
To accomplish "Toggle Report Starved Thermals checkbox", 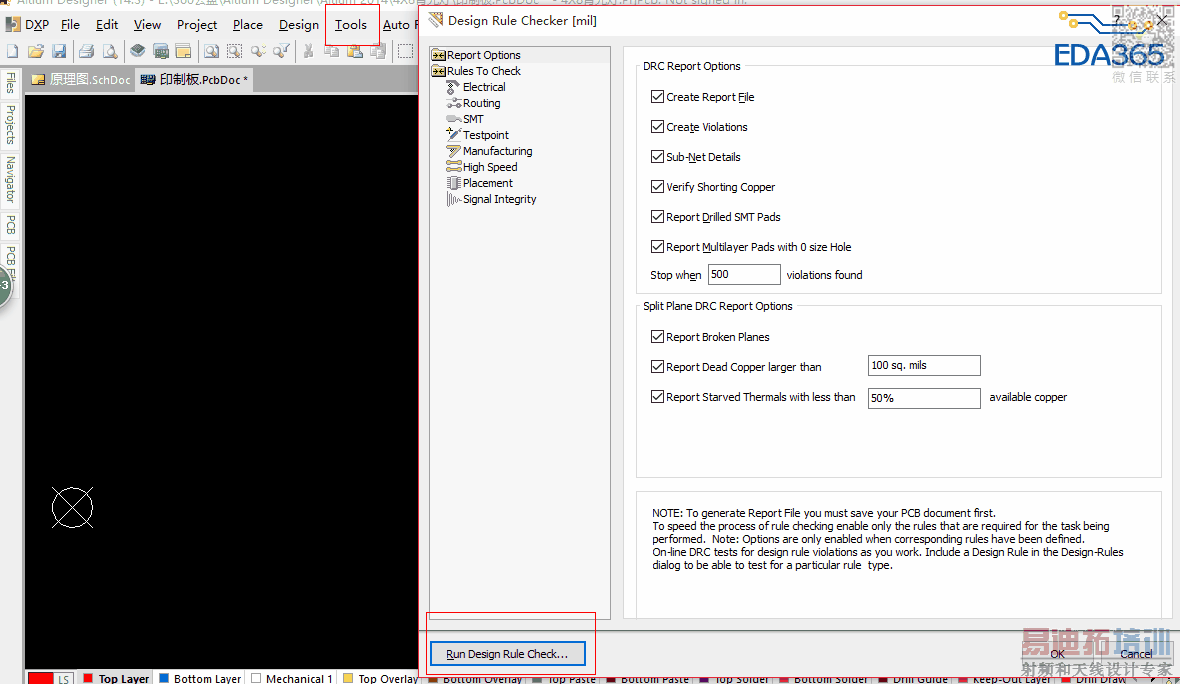I will (657, 397).
